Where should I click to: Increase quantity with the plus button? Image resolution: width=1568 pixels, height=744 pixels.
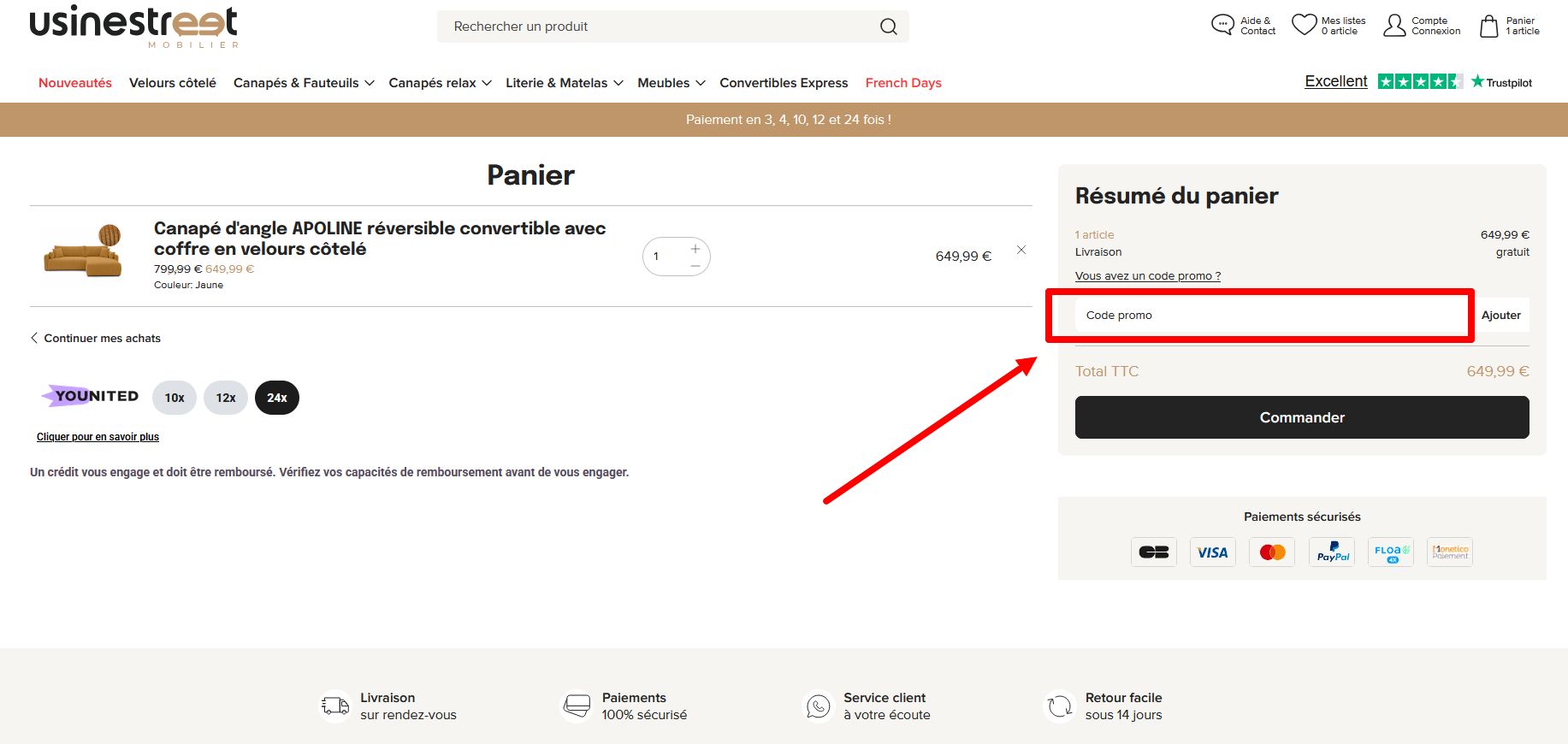[x=695, y=249]
